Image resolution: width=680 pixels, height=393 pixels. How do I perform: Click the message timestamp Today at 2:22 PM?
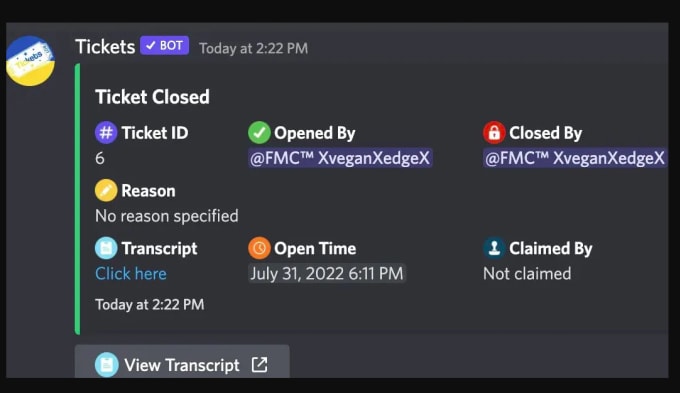click(x=253, y=48)
